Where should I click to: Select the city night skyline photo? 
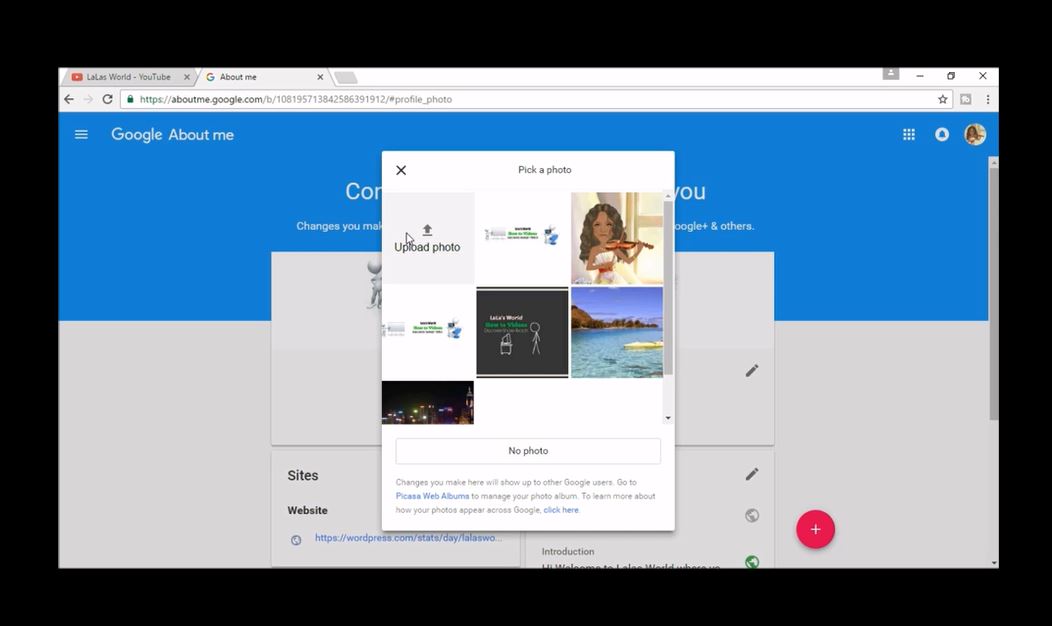tap(428, 403)
